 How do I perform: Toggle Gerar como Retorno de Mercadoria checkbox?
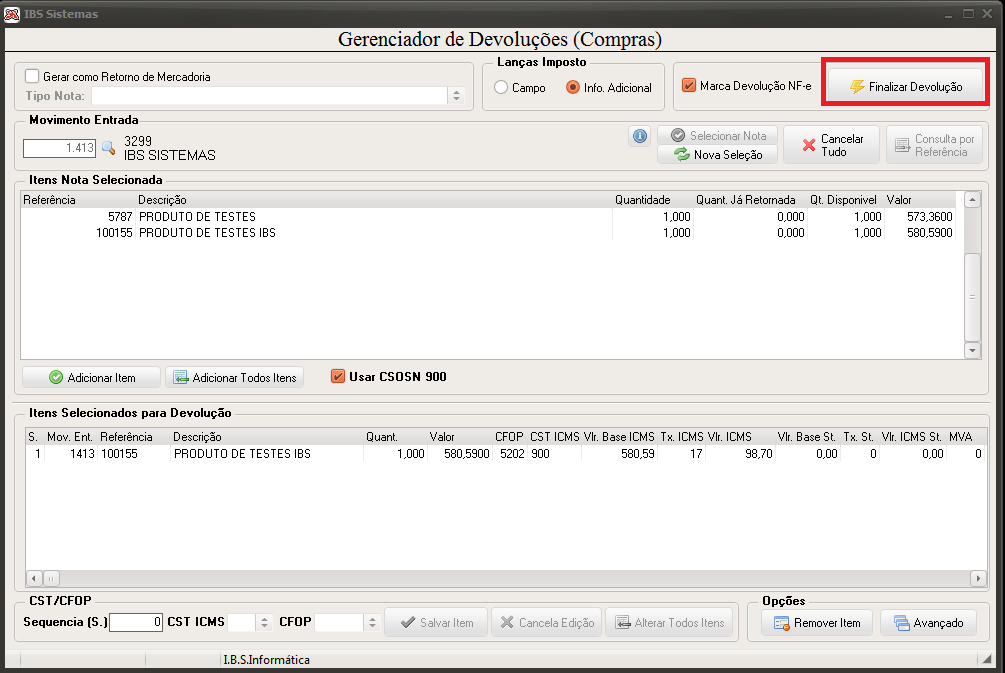pyautogui.click(x=32, y=76)
